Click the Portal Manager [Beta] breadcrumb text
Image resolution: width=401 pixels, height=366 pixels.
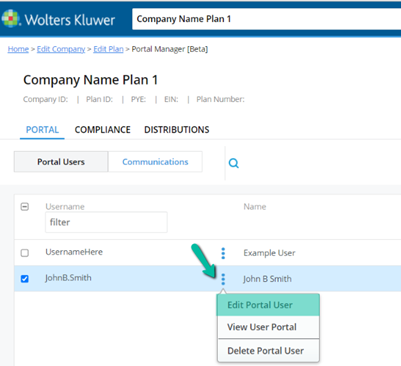point(170,49)
